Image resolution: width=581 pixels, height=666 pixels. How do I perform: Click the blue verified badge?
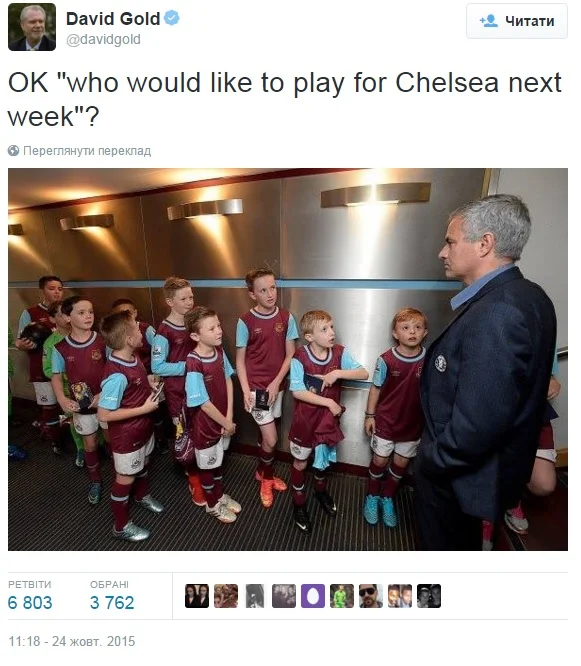[x=172, y=18]
